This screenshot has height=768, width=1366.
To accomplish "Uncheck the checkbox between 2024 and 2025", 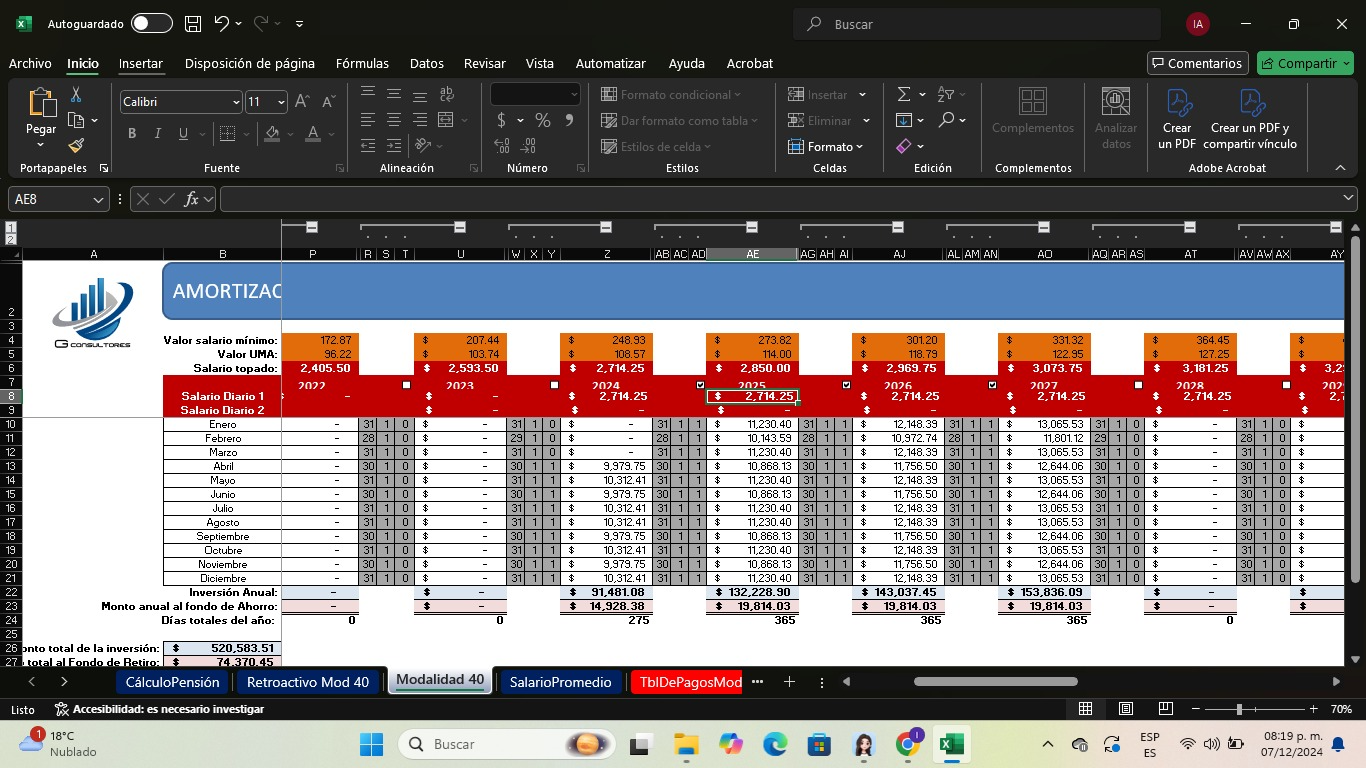I will coord(700,385).
